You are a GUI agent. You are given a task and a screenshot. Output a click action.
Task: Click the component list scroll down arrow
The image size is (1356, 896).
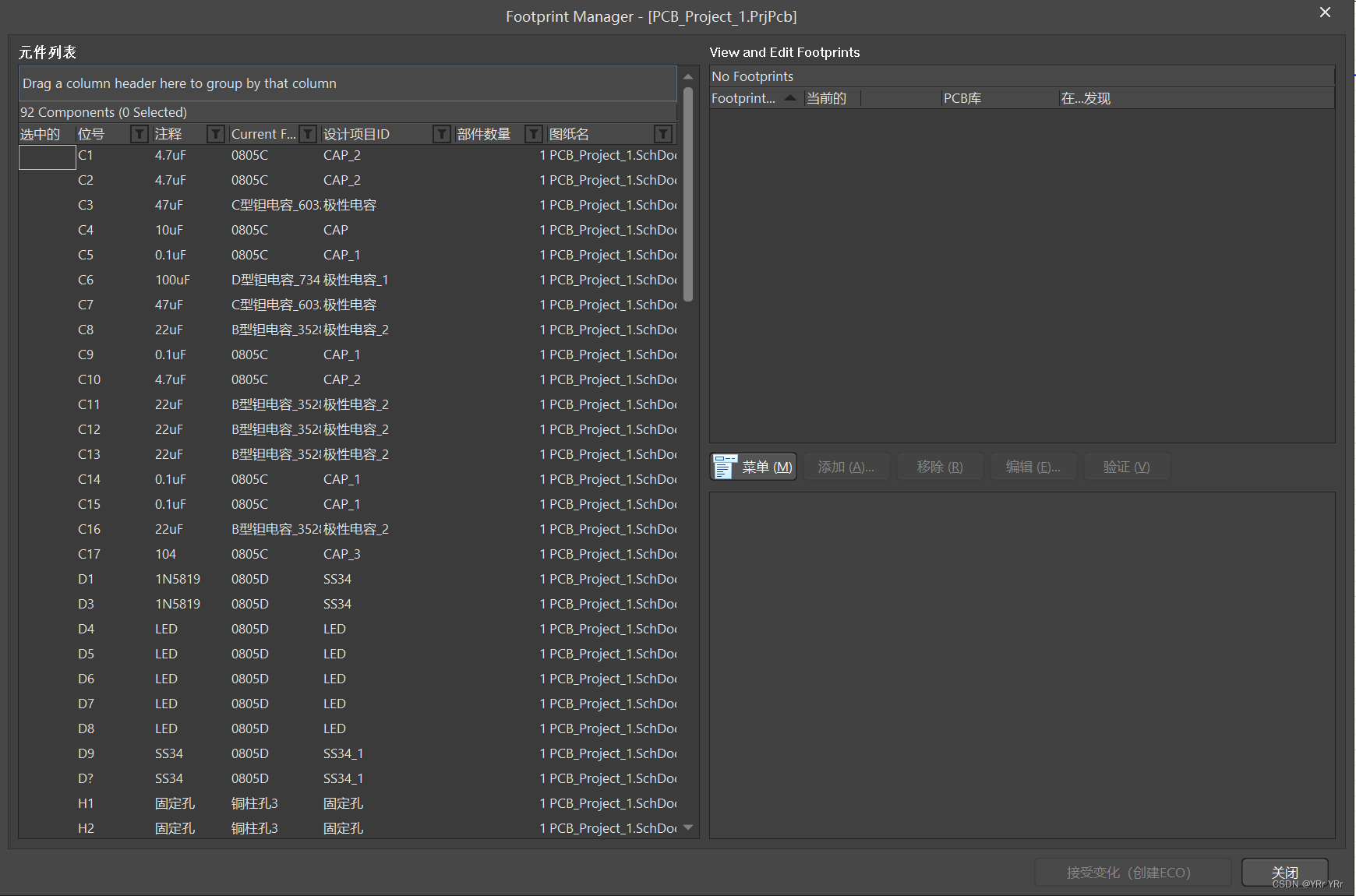coord(688,827)
